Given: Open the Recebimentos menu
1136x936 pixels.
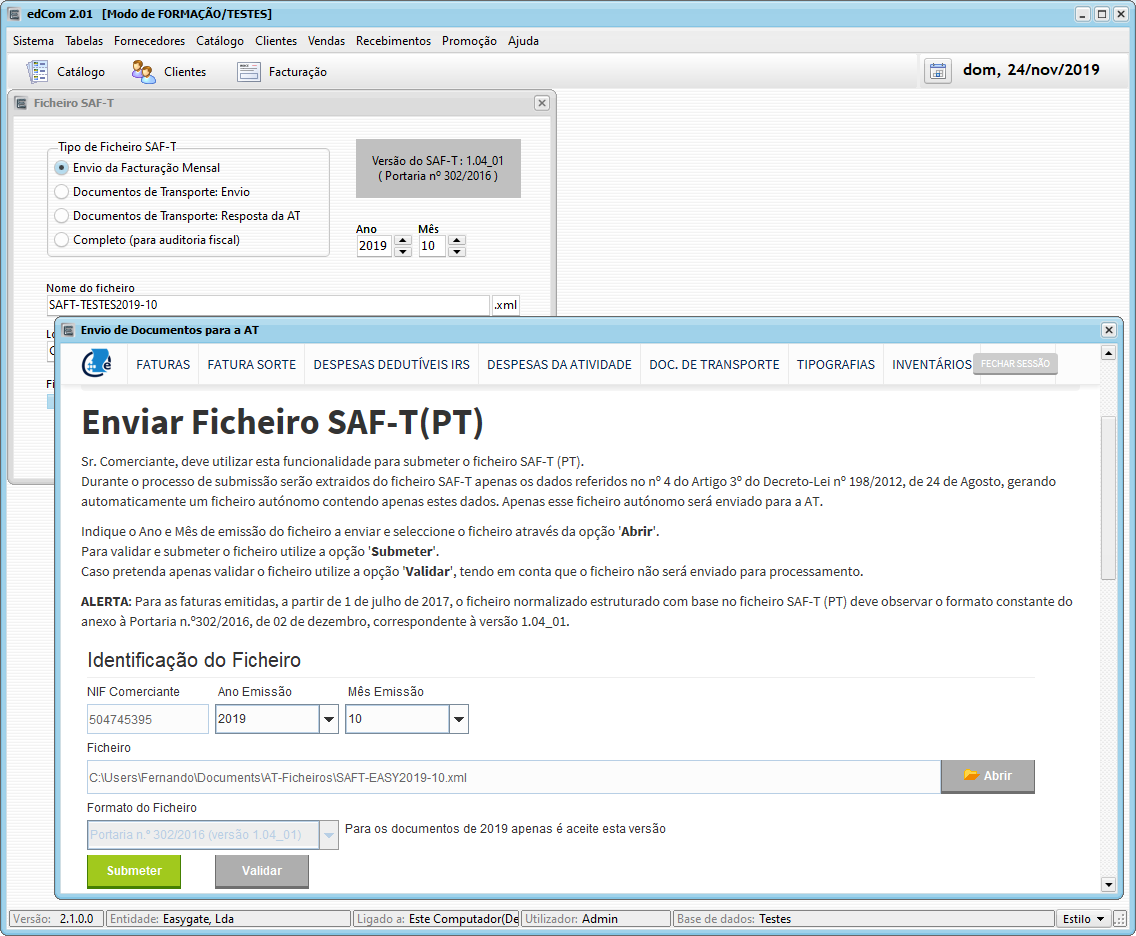Looking at the screenshot, I should [393, 41].
